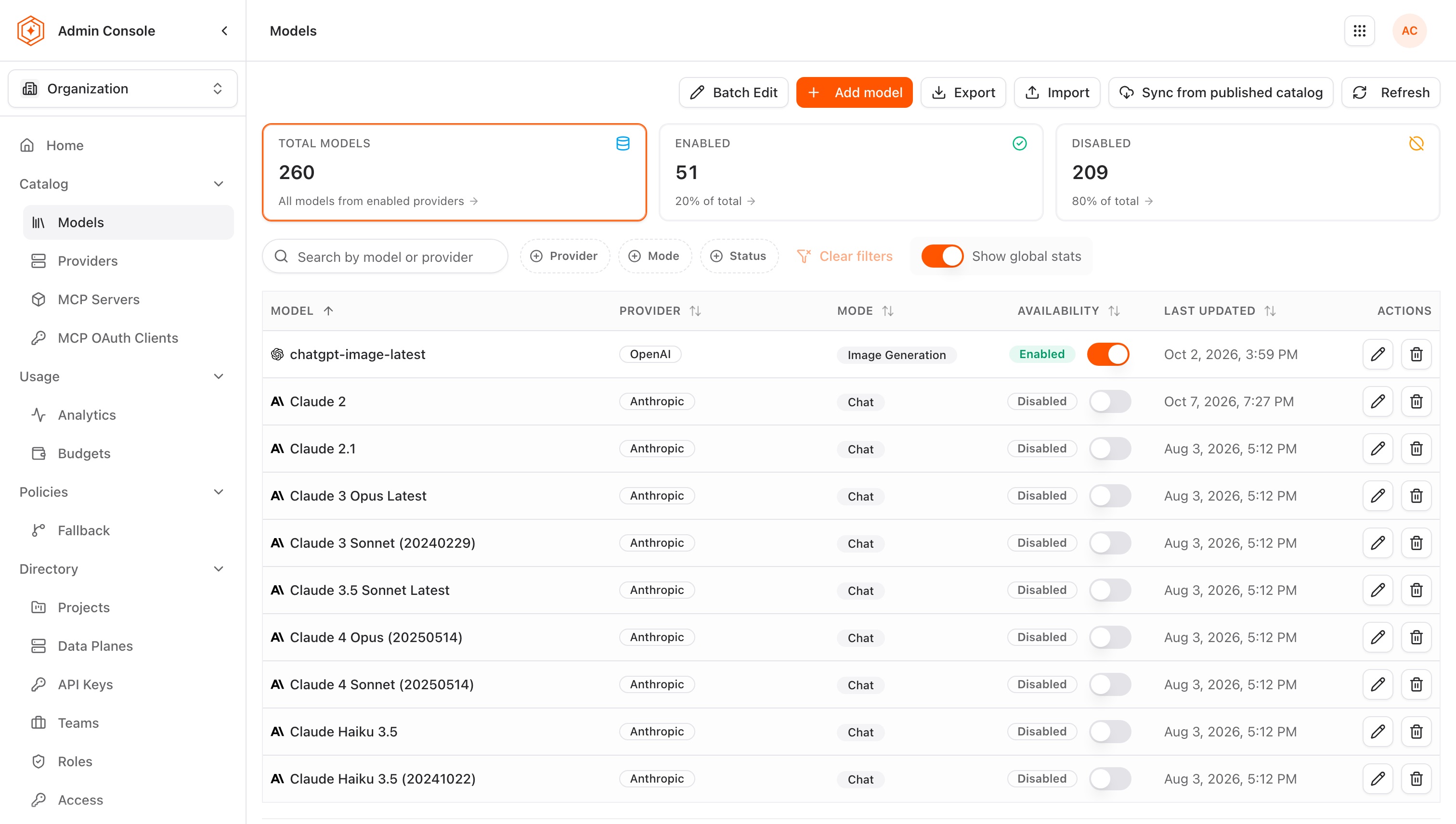Delete Claude 3 Sonnet (20240229) model
Viewport: 1456px width, 824px height.
(x=1417, y=543)
